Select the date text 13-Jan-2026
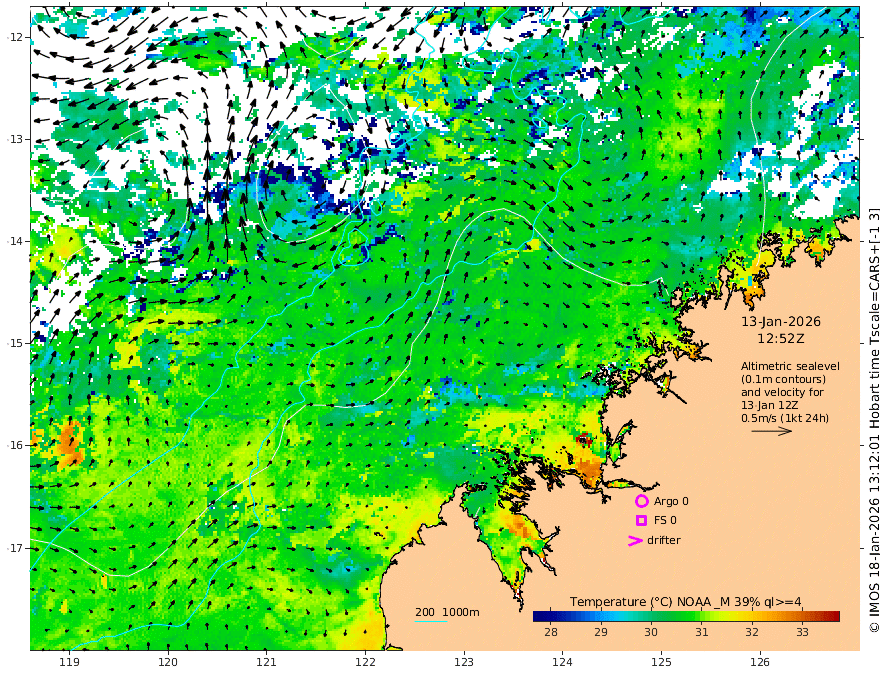Image resolution: width=880 pixels, height=680 pixels. [781, 321]
